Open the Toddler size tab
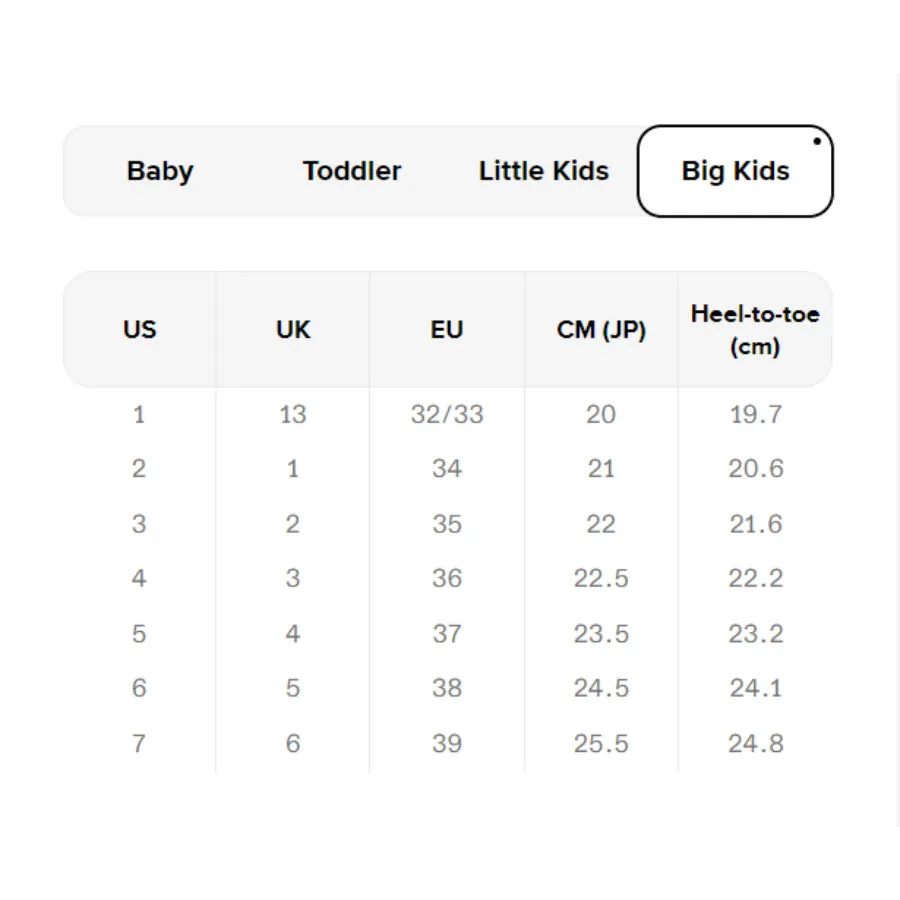This screenshot has width=900, height=900. (352, 171)
